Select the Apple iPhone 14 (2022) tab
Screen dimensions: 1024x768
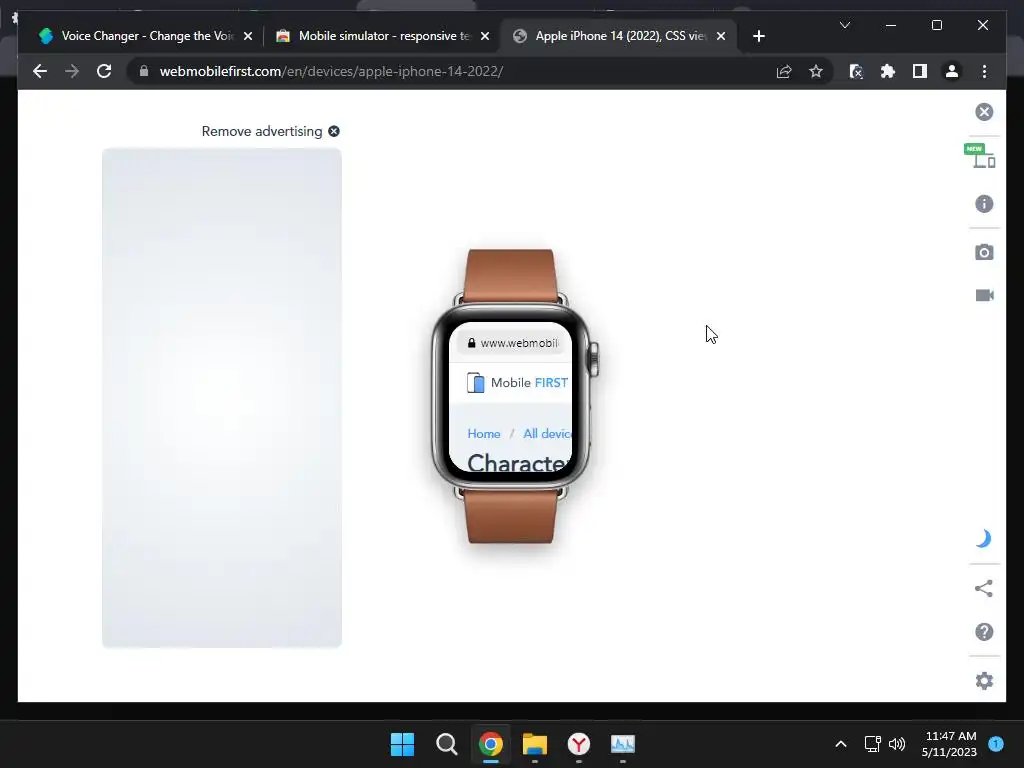coord(619,36)
